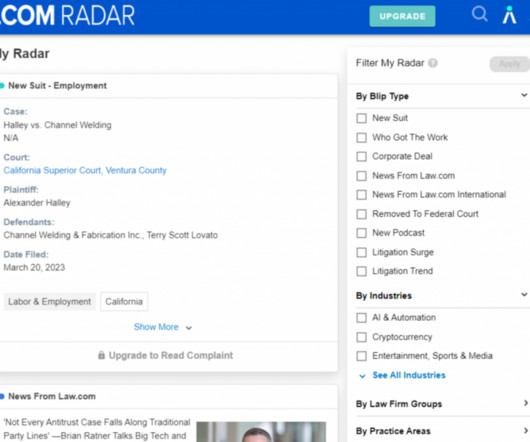Check the New Suit filter
Image resolution: width=530 pixels, height=442 pixels.
pos(361,118)
